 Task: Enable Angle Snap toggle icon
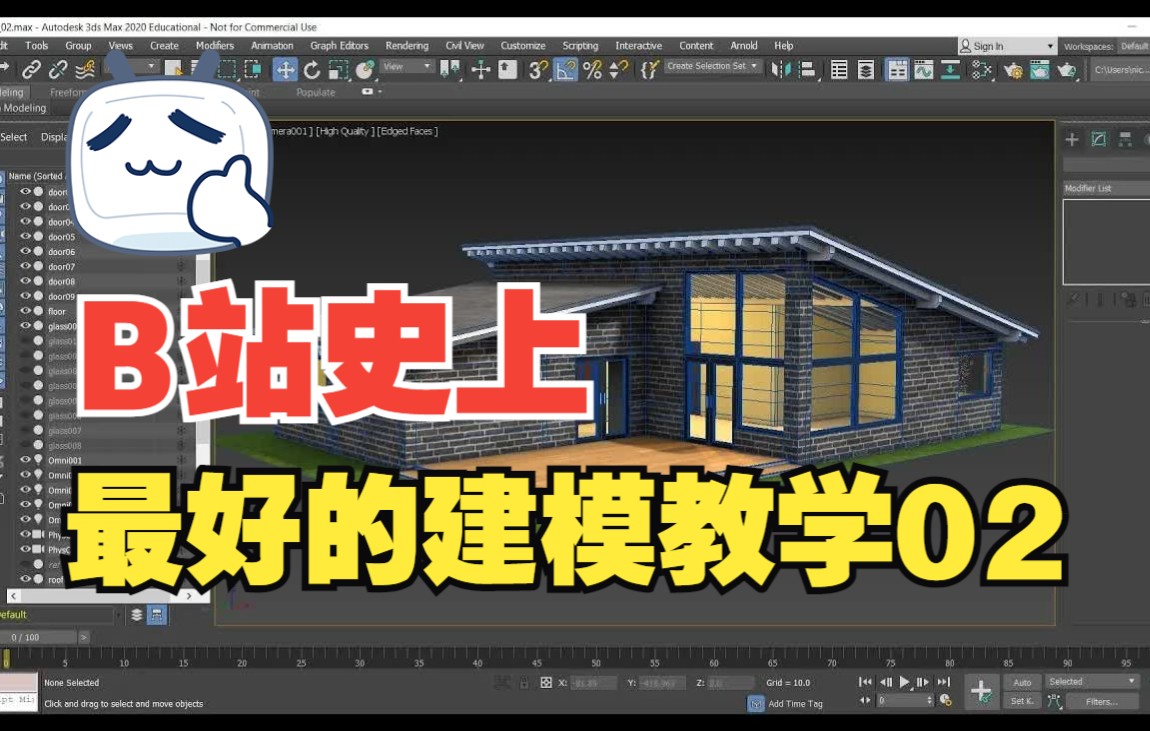[565, 70]
